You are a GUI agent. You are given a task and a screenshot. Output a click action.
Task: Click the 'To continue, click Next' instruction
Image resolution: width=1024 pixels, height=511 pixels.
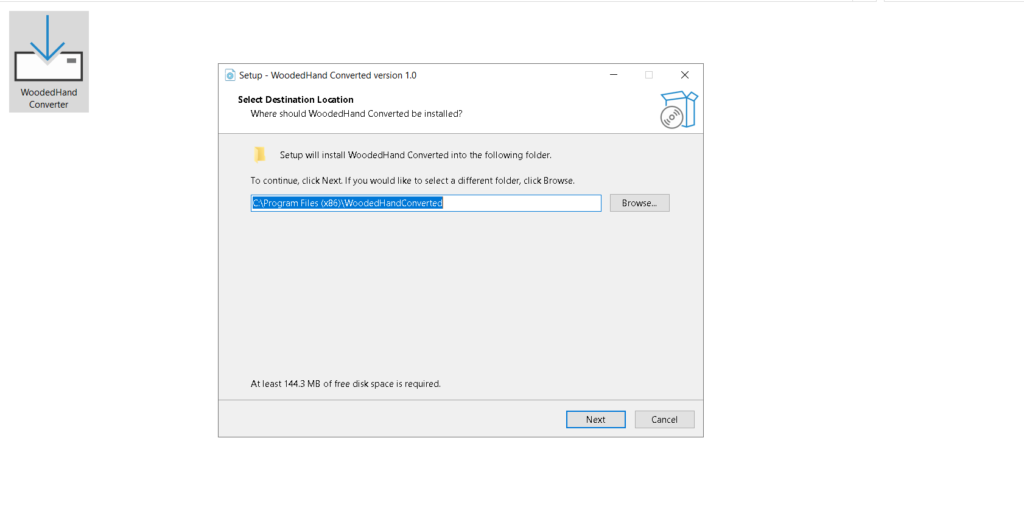411,180
